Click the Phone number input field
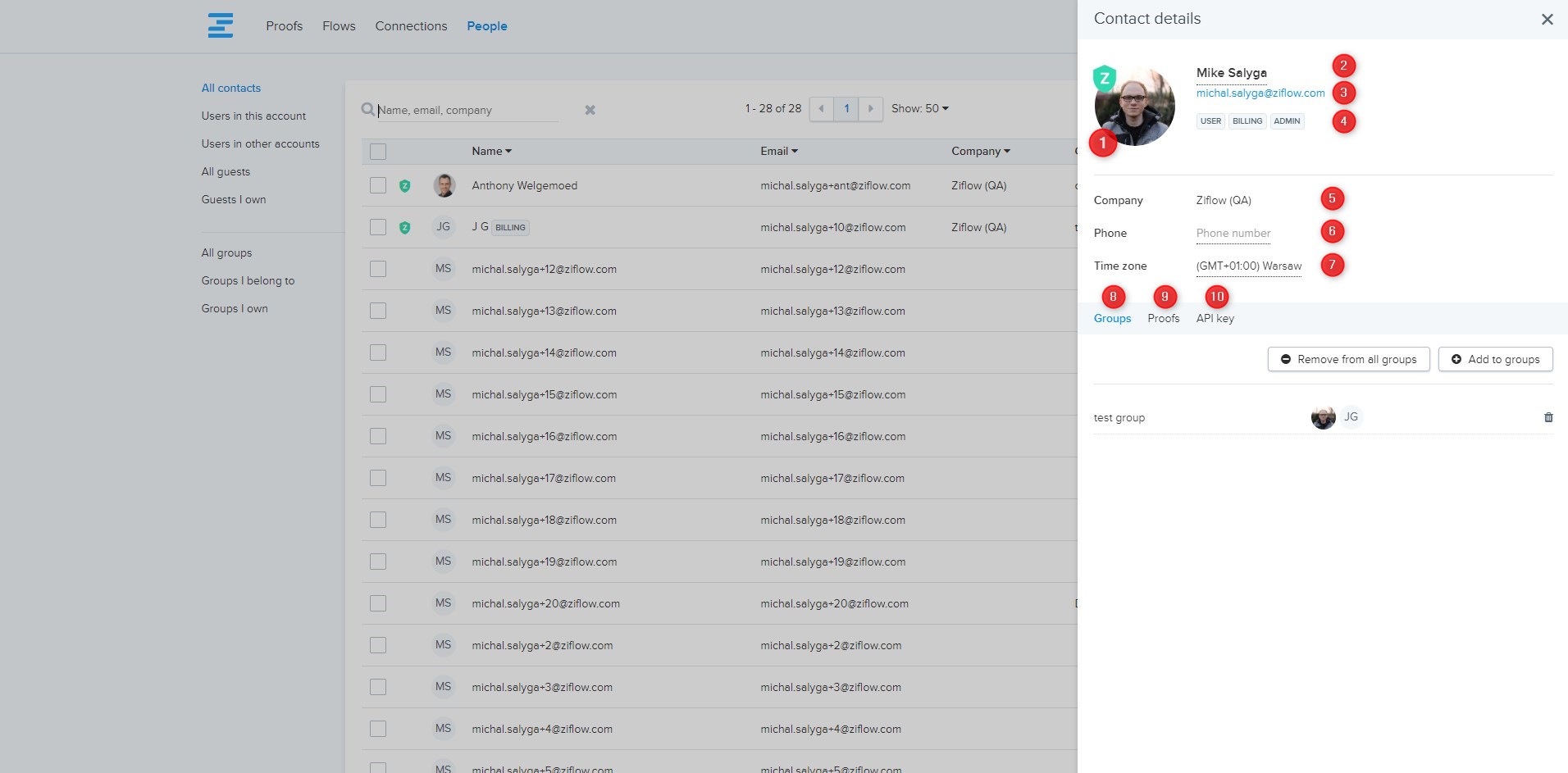This screenshot has height=773, width=1568. (1233, 234)
